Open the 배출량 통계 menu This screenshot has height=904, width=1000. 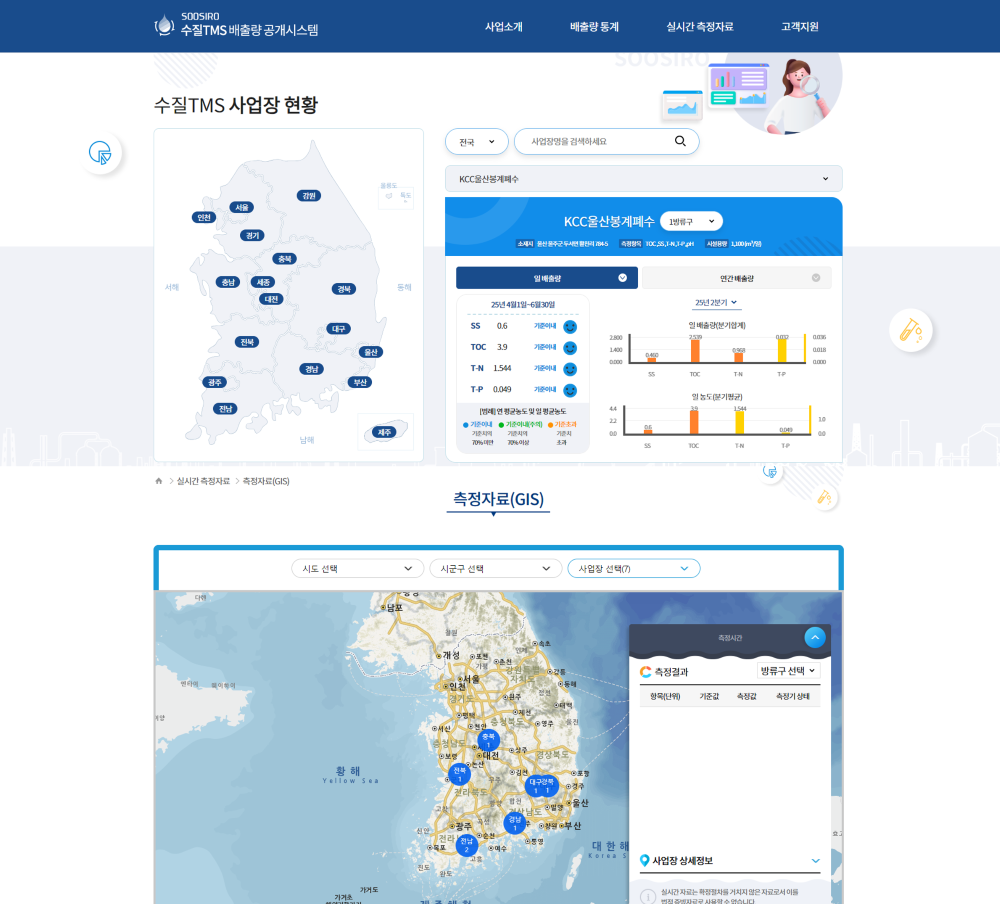(594, 27)
